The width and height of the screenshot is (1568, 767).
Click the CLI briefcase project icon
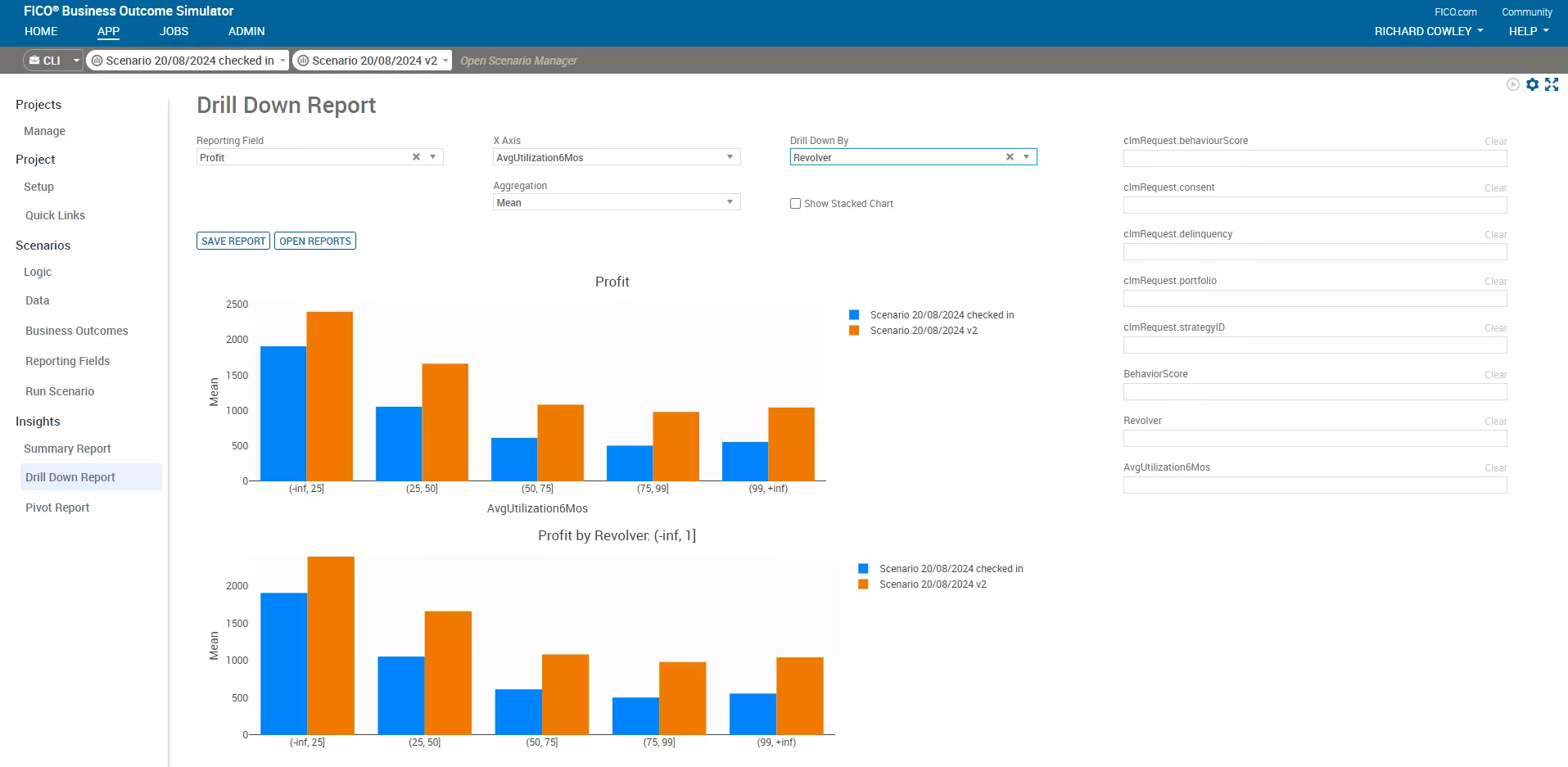(x=34, y=61)
